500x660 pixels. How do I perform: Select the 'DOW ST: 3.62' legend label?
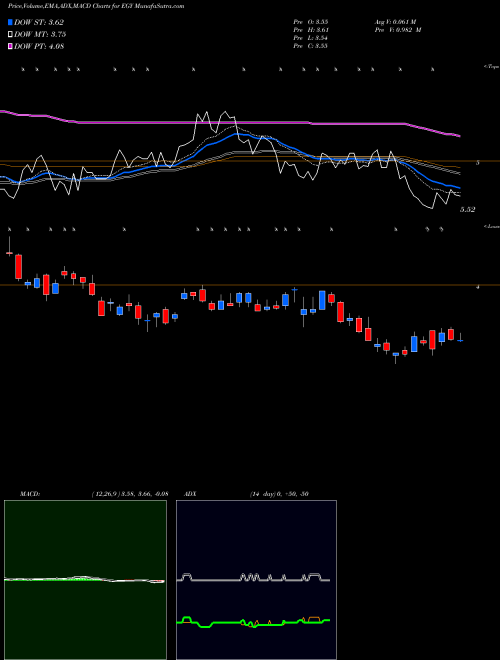39,23
